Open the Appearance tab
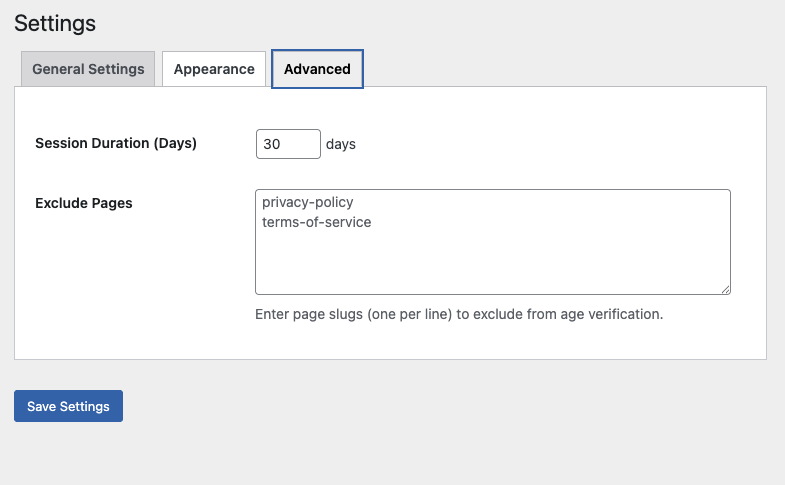This screenshot has width=785, height=485. click(214, 69)
